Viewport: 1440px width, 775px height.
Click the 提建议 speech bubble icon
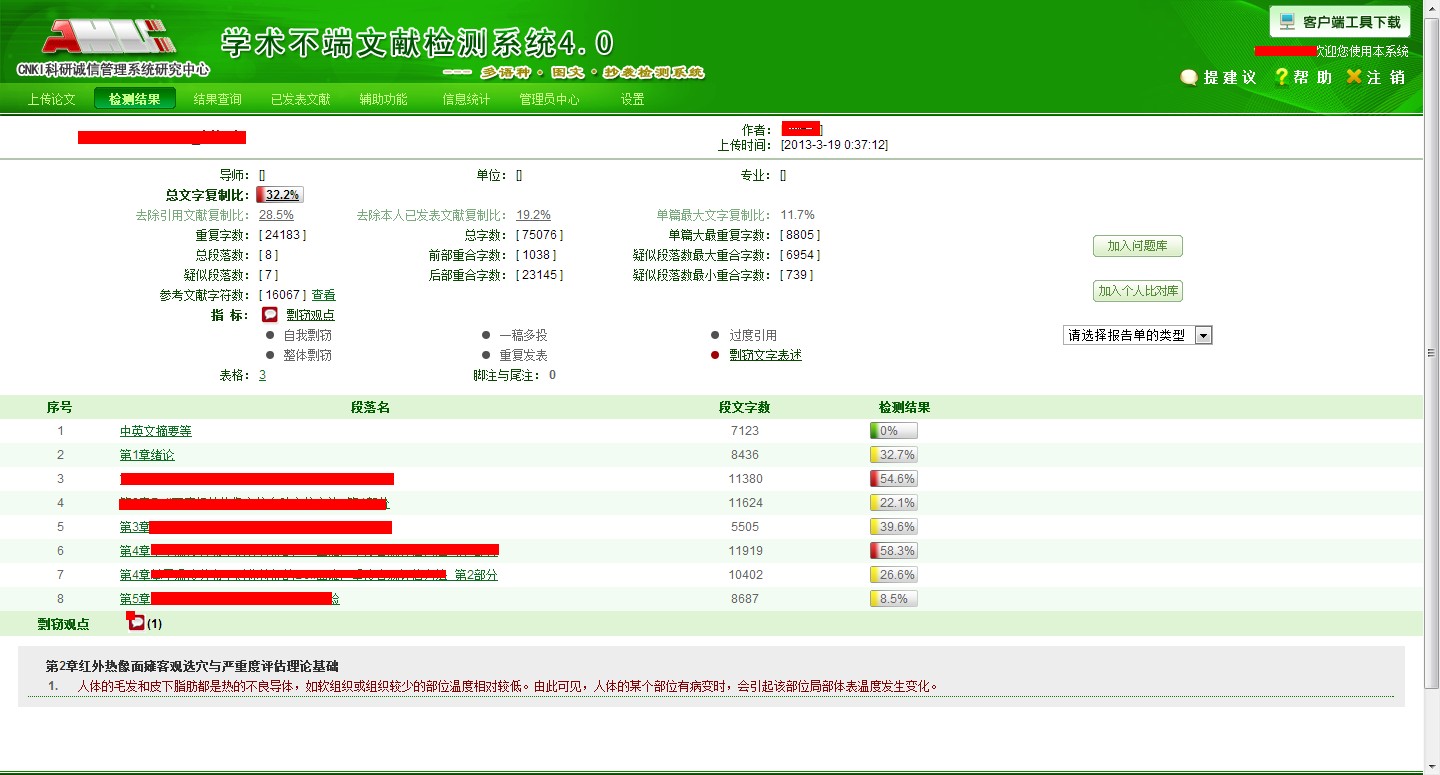[1189, 77]
